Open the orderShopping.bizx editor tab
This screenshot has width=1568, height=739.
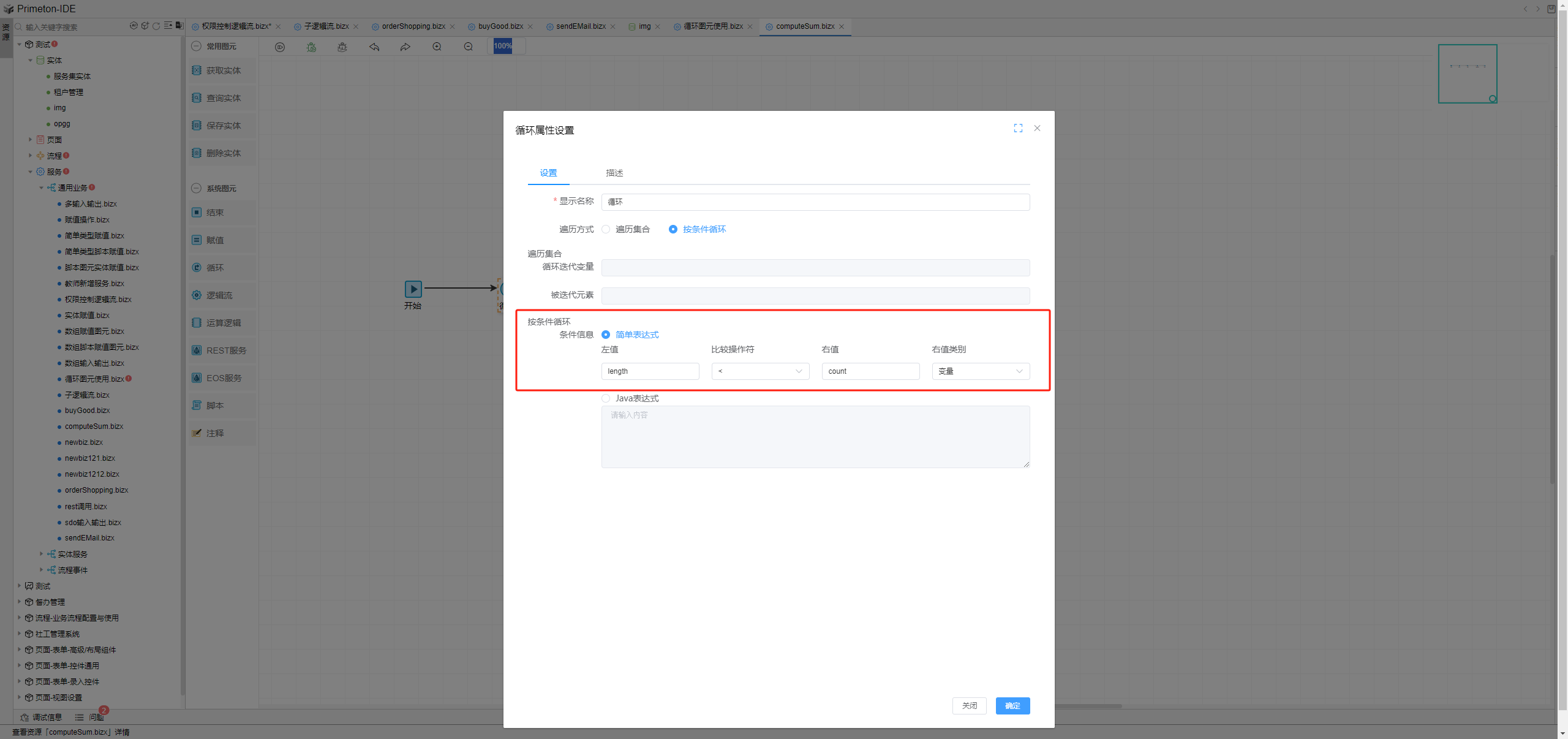[x=413, y=26]
